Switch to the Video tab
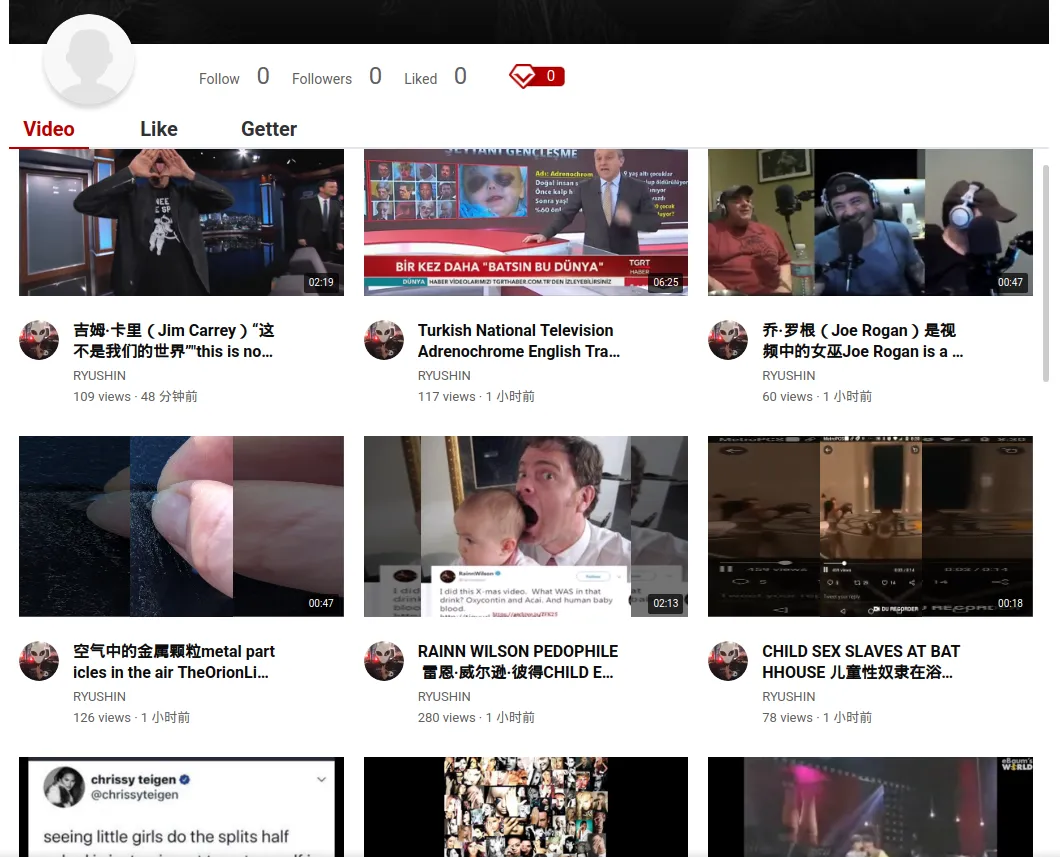 point(49,129)
